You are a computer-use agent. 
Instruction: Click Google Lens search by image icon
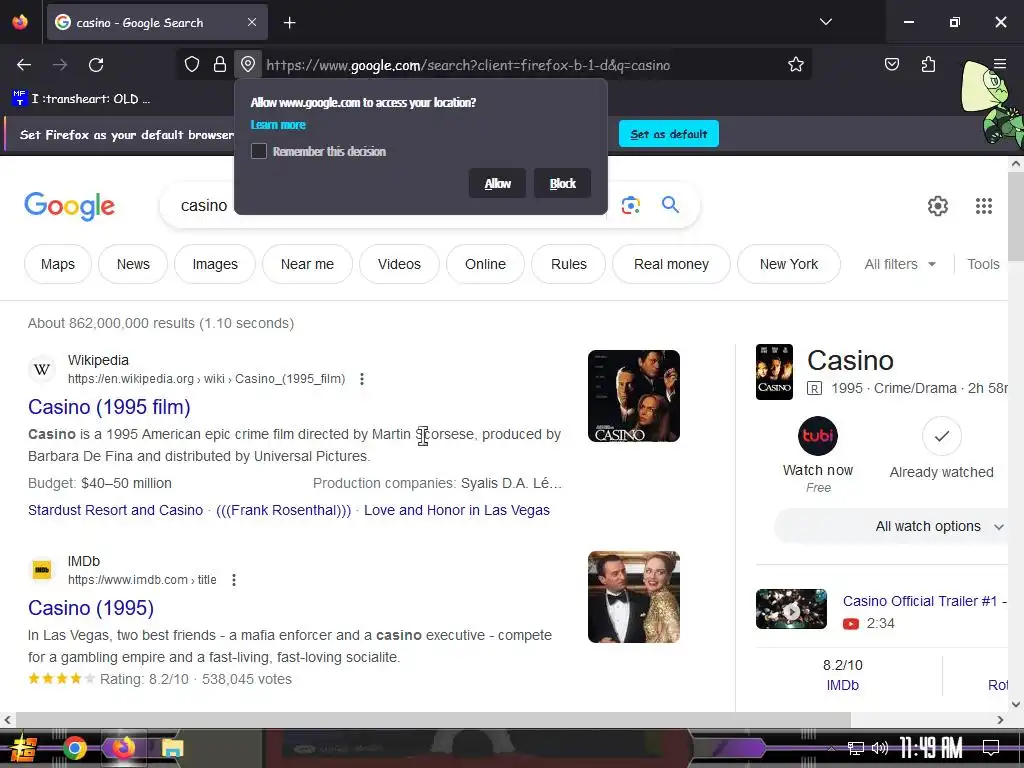(x=630, y=205)
